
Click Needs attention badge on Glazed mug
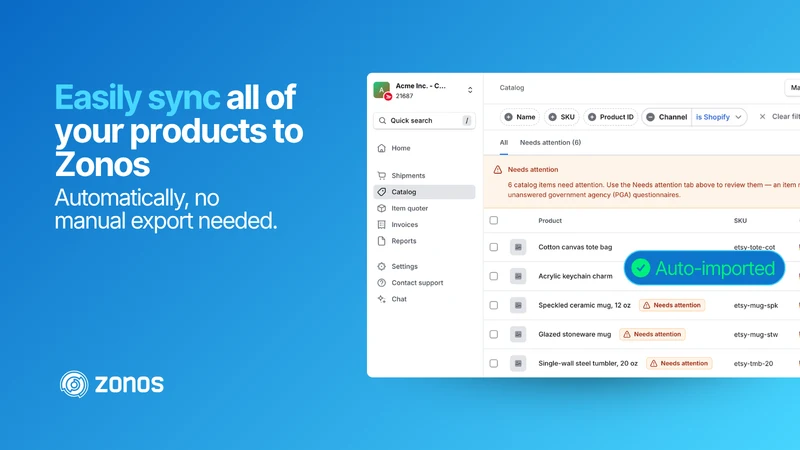652,334
